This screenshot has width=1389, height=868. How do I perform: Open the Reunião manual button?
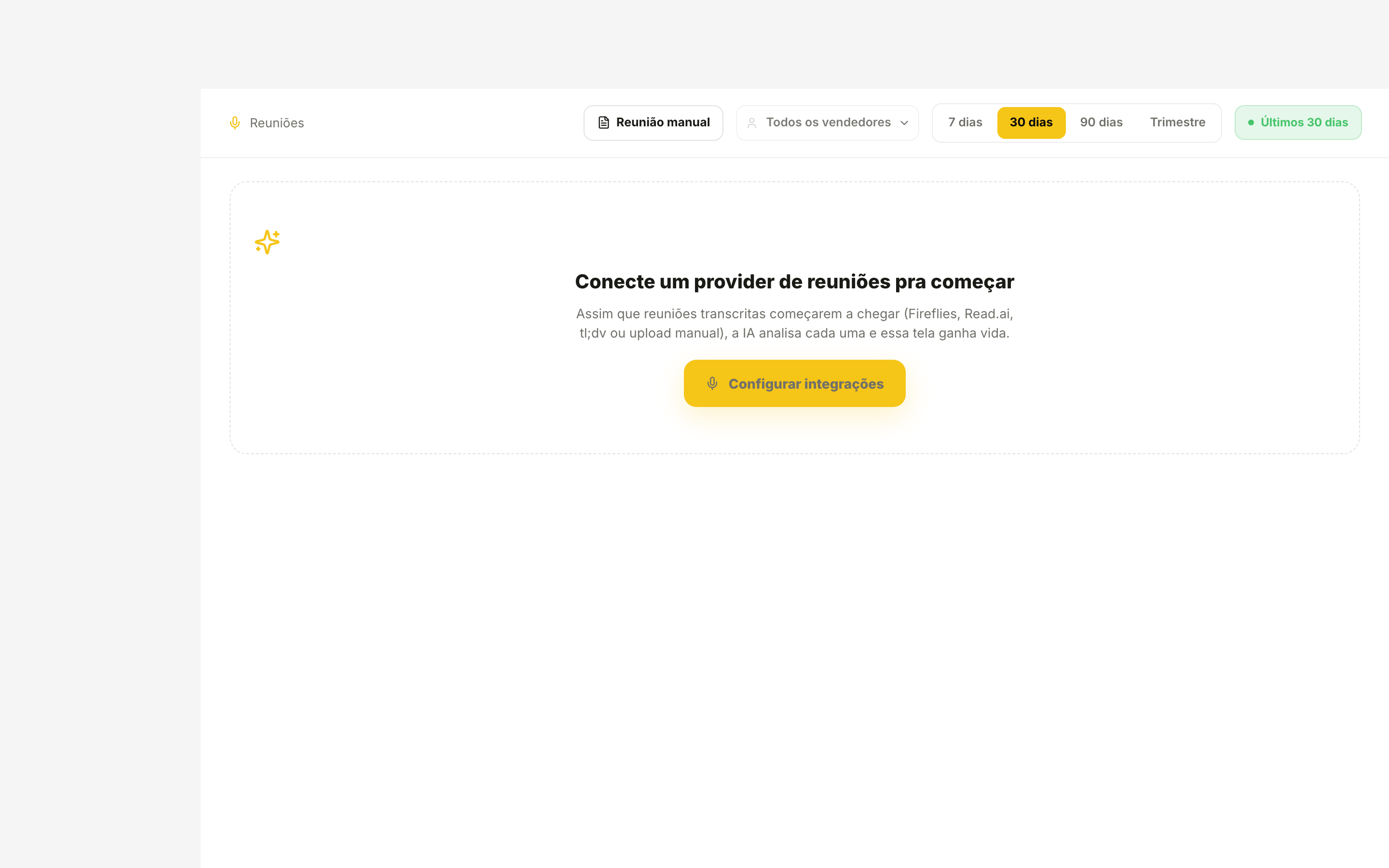653,122
